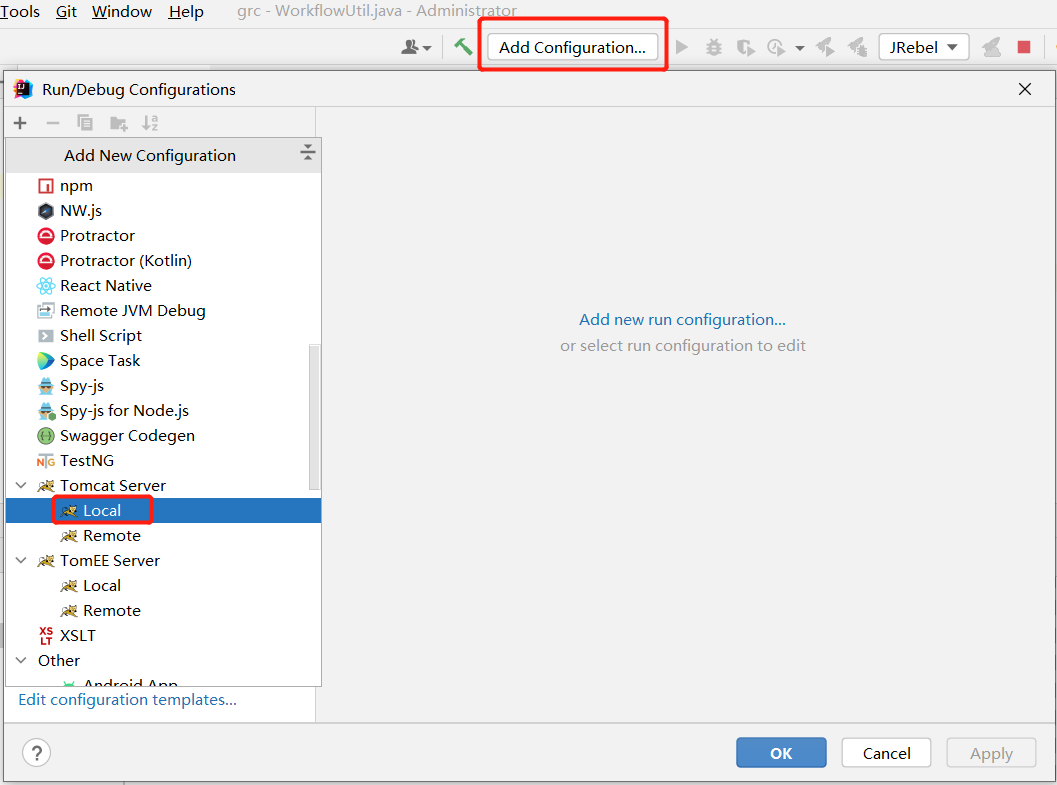This screenshot has width=1057, height=785.
Task: Click the red Stop square icon
Action: 1023,47
